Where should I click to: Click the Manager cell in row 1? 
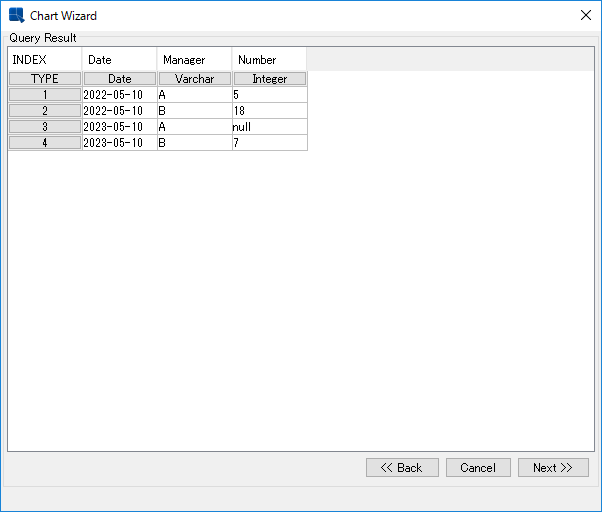tap(194, 95)
